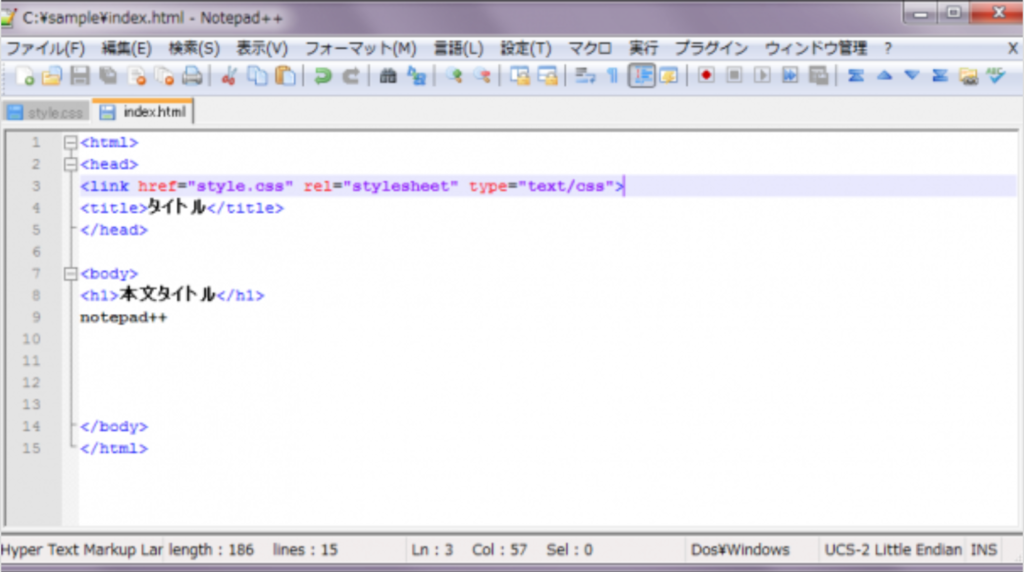This screenshot has height=572, width=1024.
Task: Cut selection with the scissors icon
Action: point(229,76)
